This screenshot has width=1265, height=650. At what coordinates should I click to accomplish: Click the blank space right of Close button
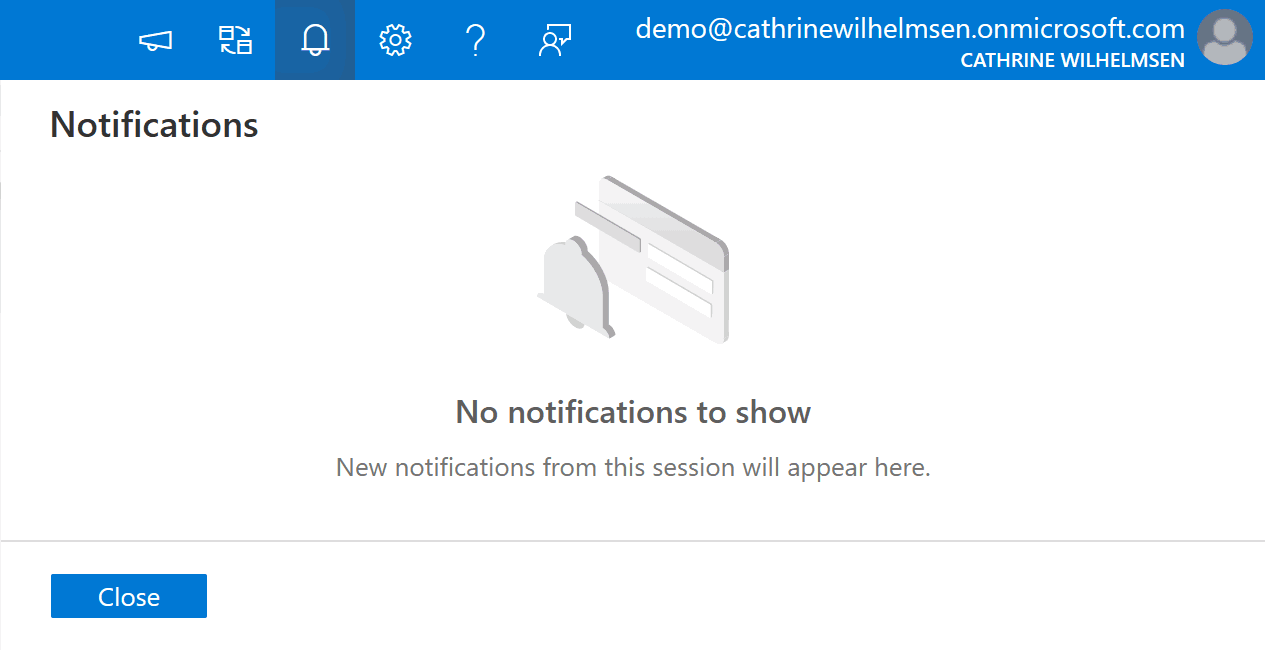coord(700,597)
